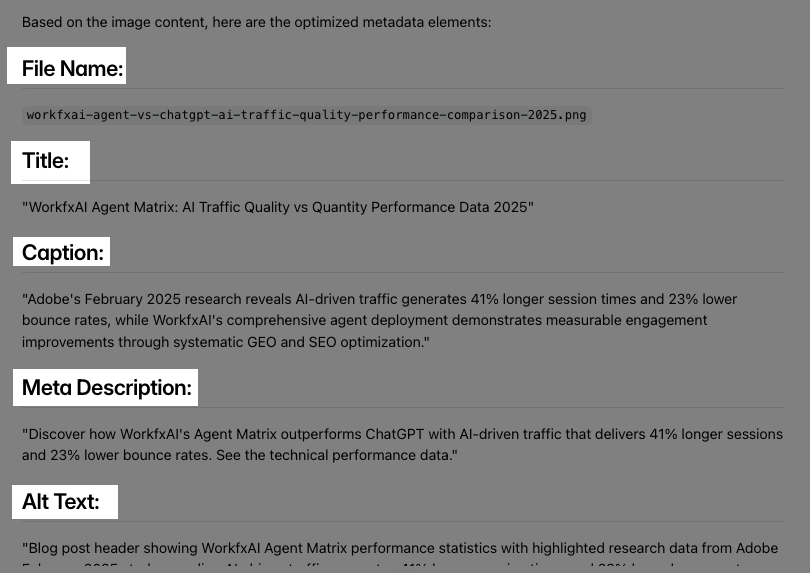Click the caption starting "Adobe's February 2025 research"
The image size is (810, 573).
pyautogui.click(x=379, y=320)
